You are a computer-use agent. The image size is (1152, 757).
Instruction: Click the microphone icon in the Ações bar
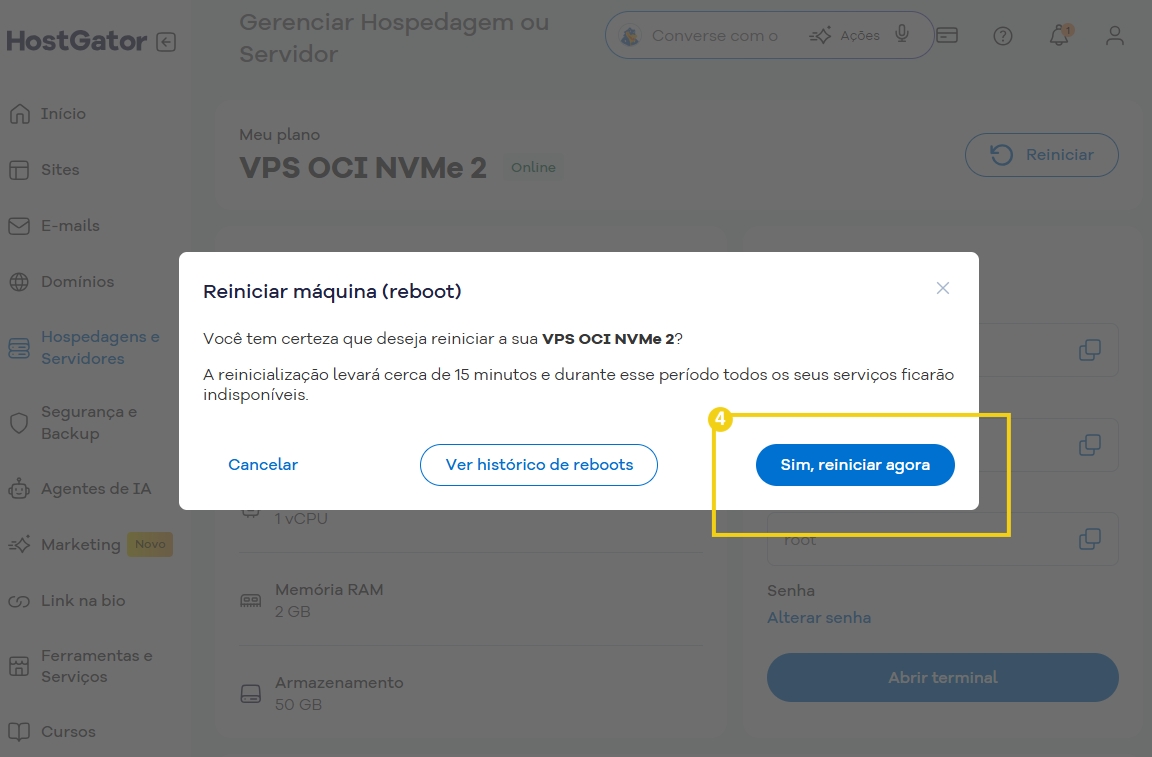(x=901, y=34)
